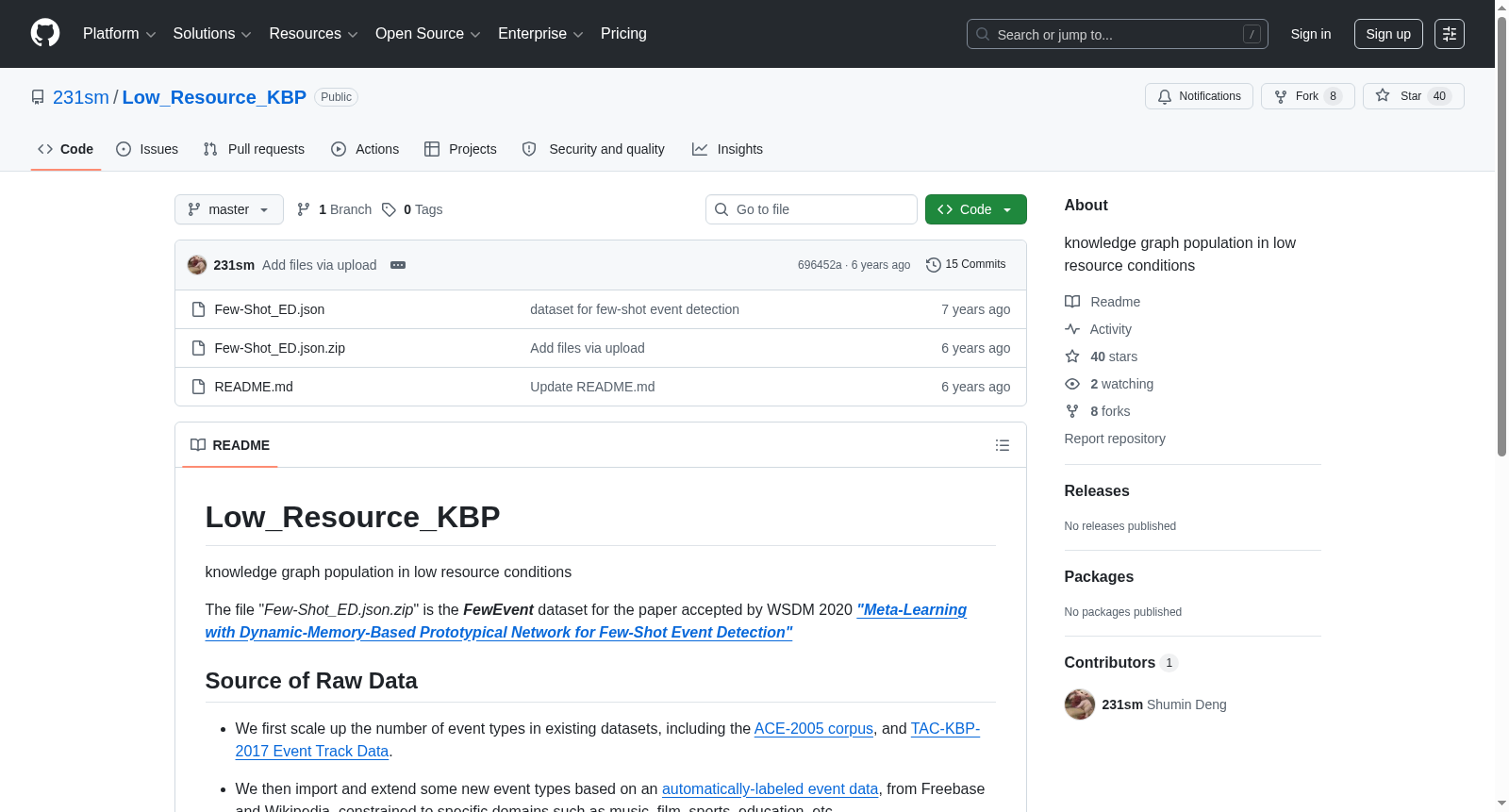
Task: Click the book icon beside Readme
Action: point(1072,302)
